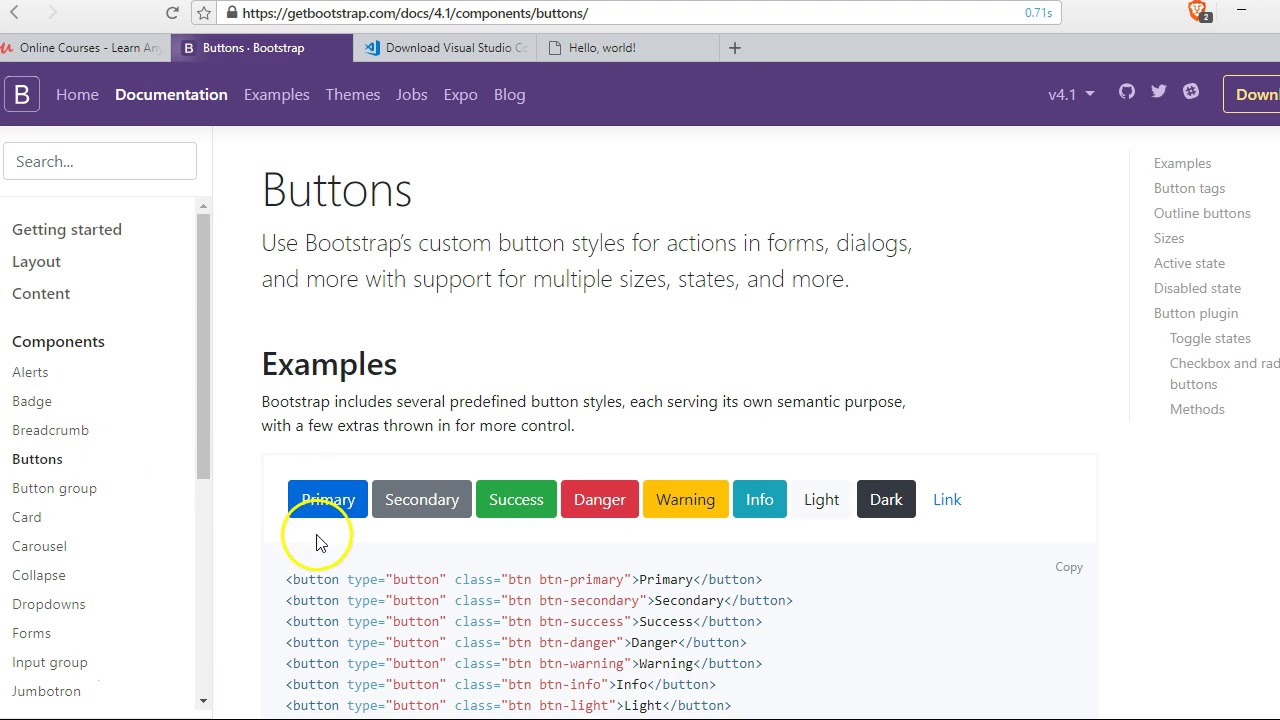Open the v4.1 version dropdown
The image size is (1280, 720).
click(1071, 94)
